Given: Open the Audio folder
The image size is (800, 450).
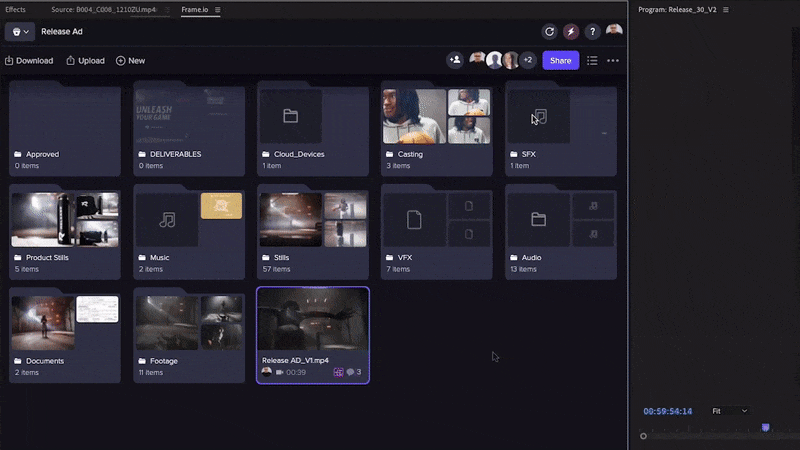Looking at the screenshot, I should click(561, 234).
